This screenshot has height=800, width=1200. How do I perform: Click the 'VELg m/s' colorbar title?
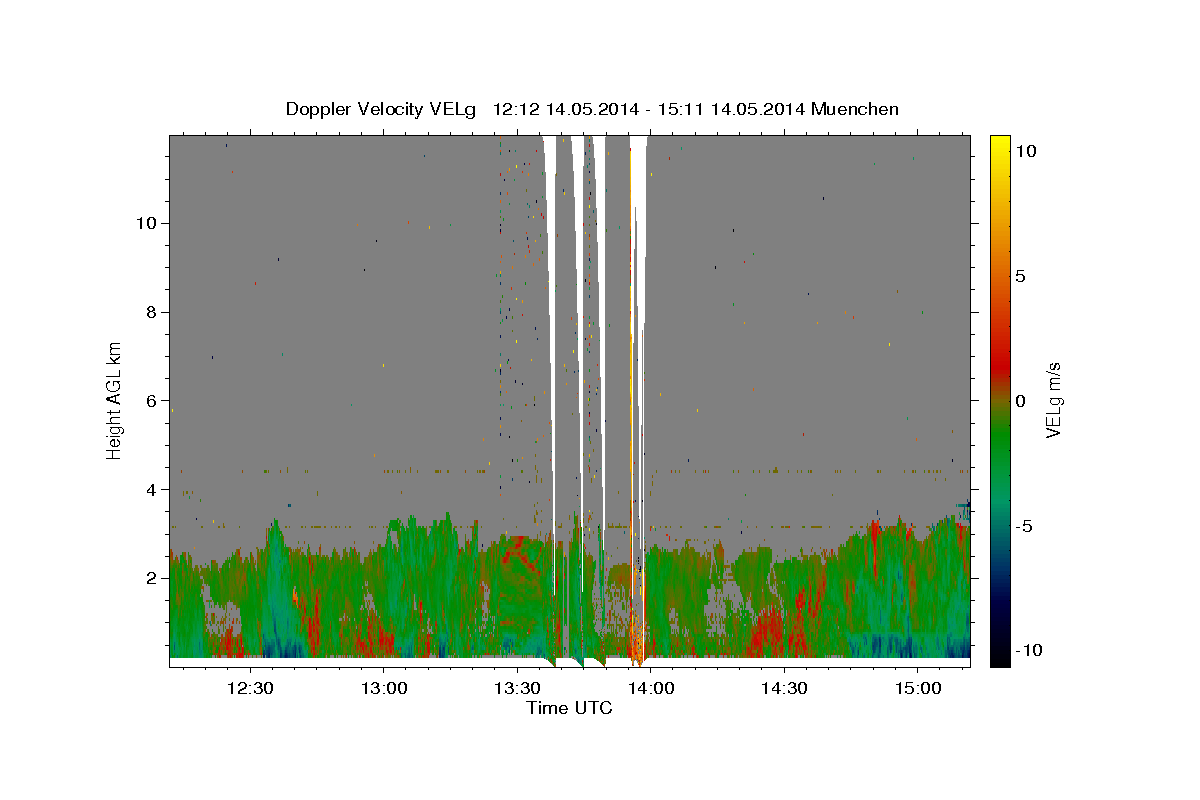[x=1054, y=400]
